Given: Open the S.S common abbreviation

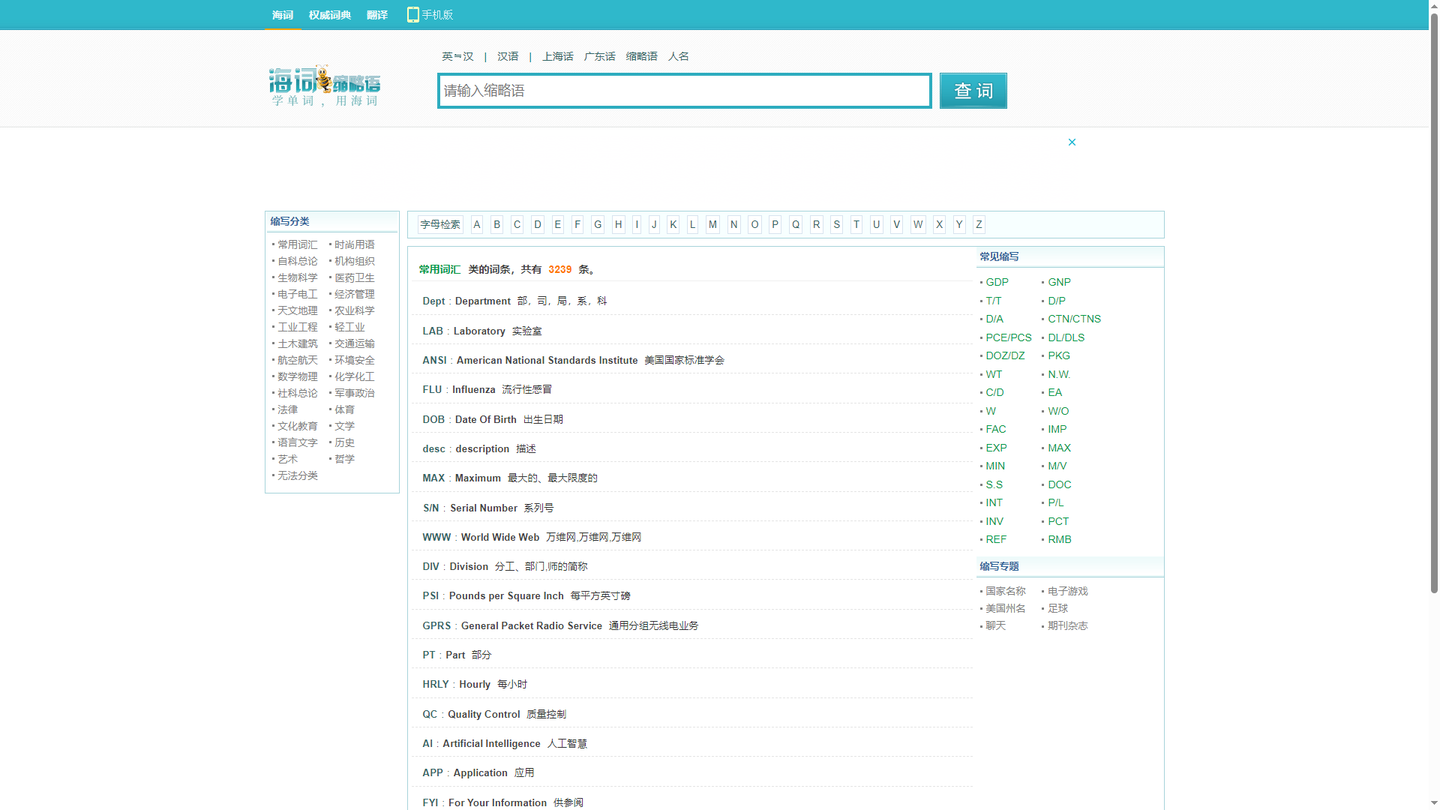Looking at the screenshot, I should [994, 485].
